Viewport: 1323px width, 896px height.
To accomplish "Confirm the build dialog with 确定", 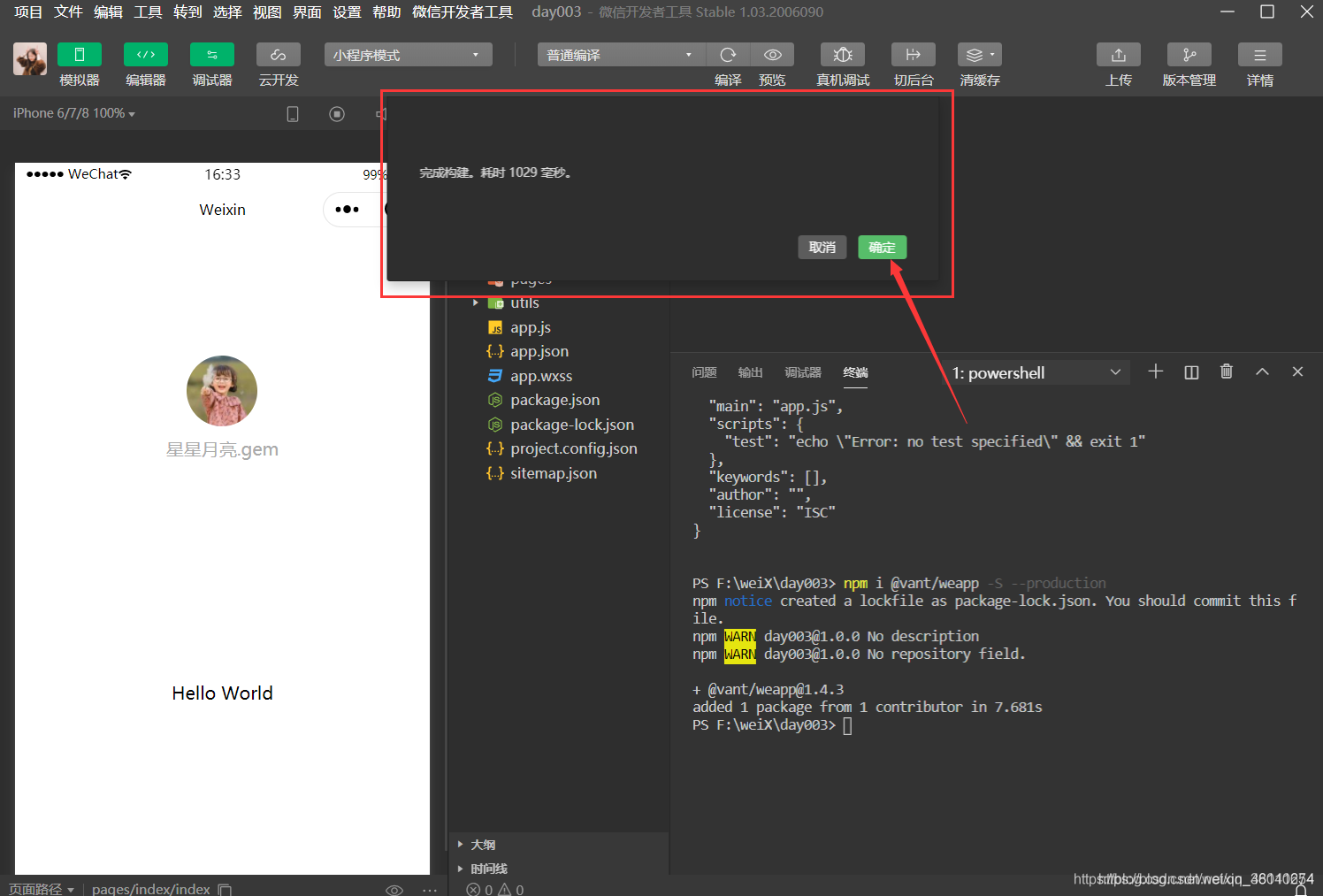I will (x=882, y=248).
